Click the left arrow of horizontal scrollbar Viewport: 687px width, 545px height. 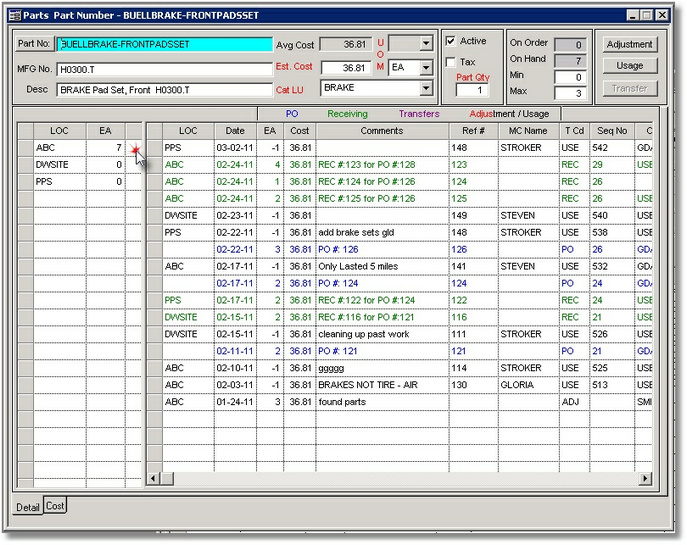[x=153, y=479]
